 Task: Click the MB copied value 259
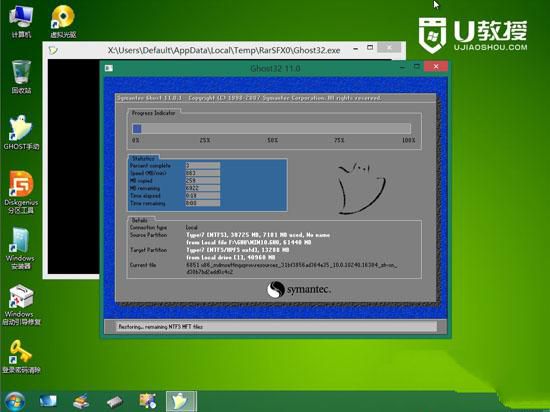(x=203, y=181)
